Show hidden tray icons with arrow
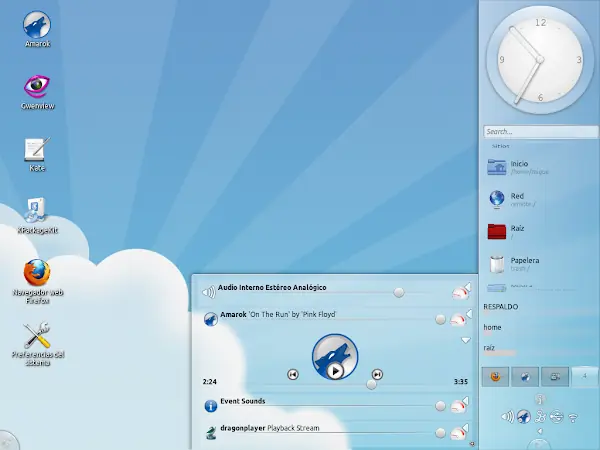The image size is (600, 450). 540,431
